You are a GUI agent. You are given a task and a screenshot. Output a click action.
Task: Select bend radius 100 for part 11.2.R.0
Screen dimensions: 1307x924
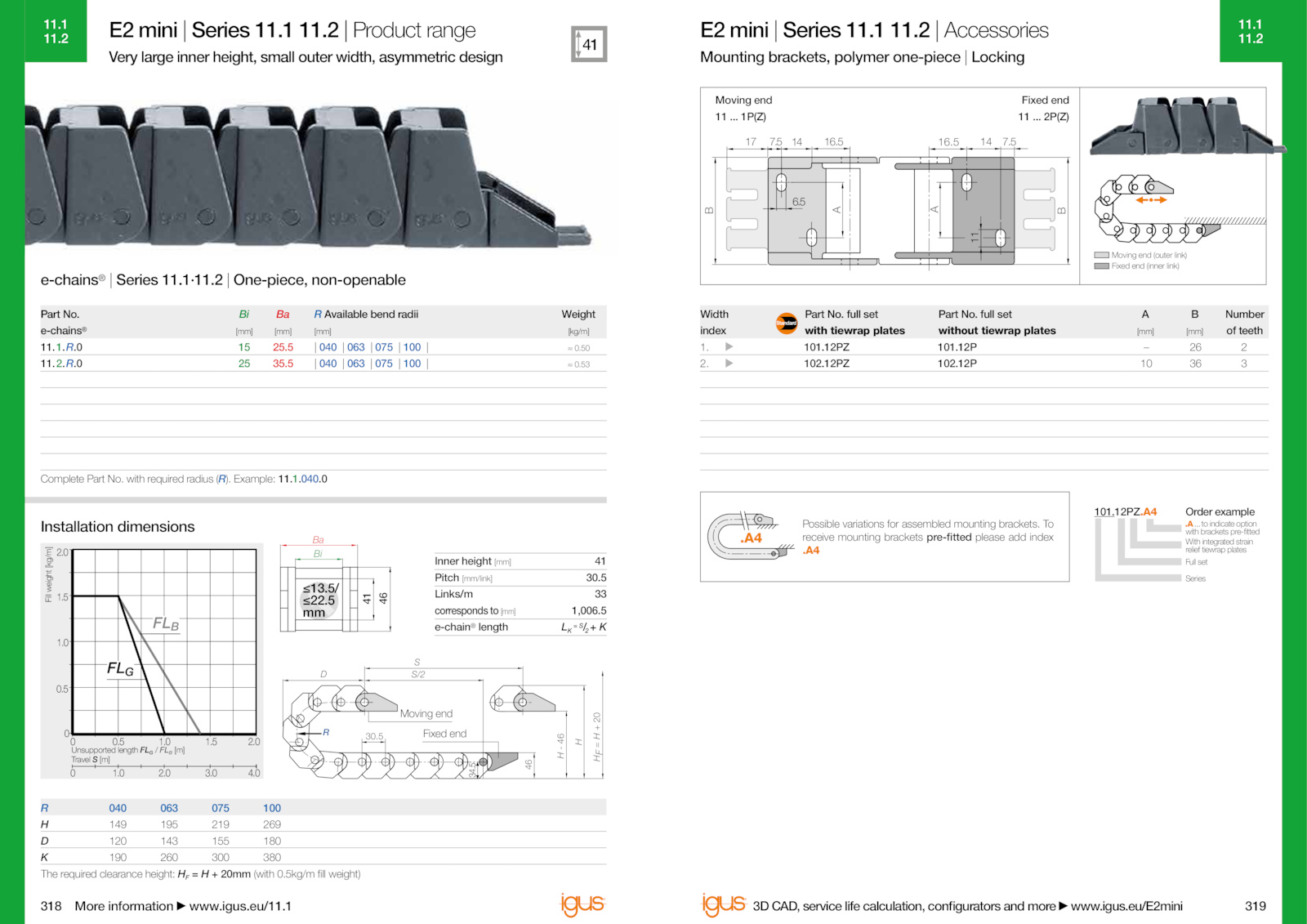413,364
